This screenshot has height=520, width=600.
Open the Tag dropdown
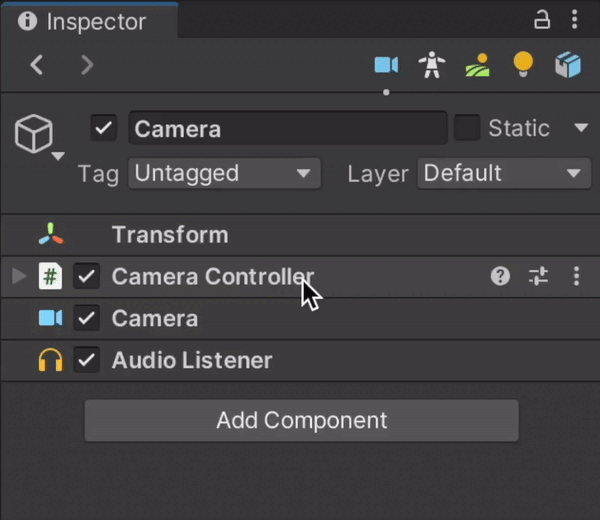point(224,173)
